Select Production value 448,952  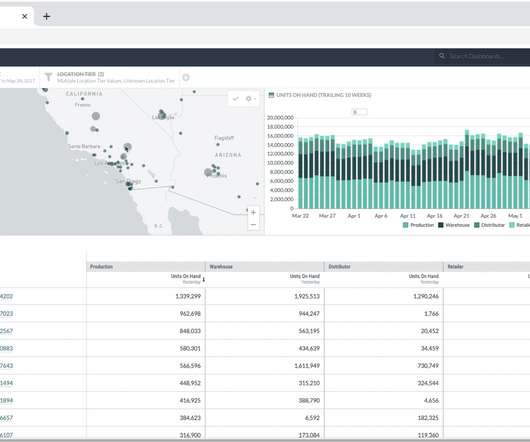click(190, 383)
